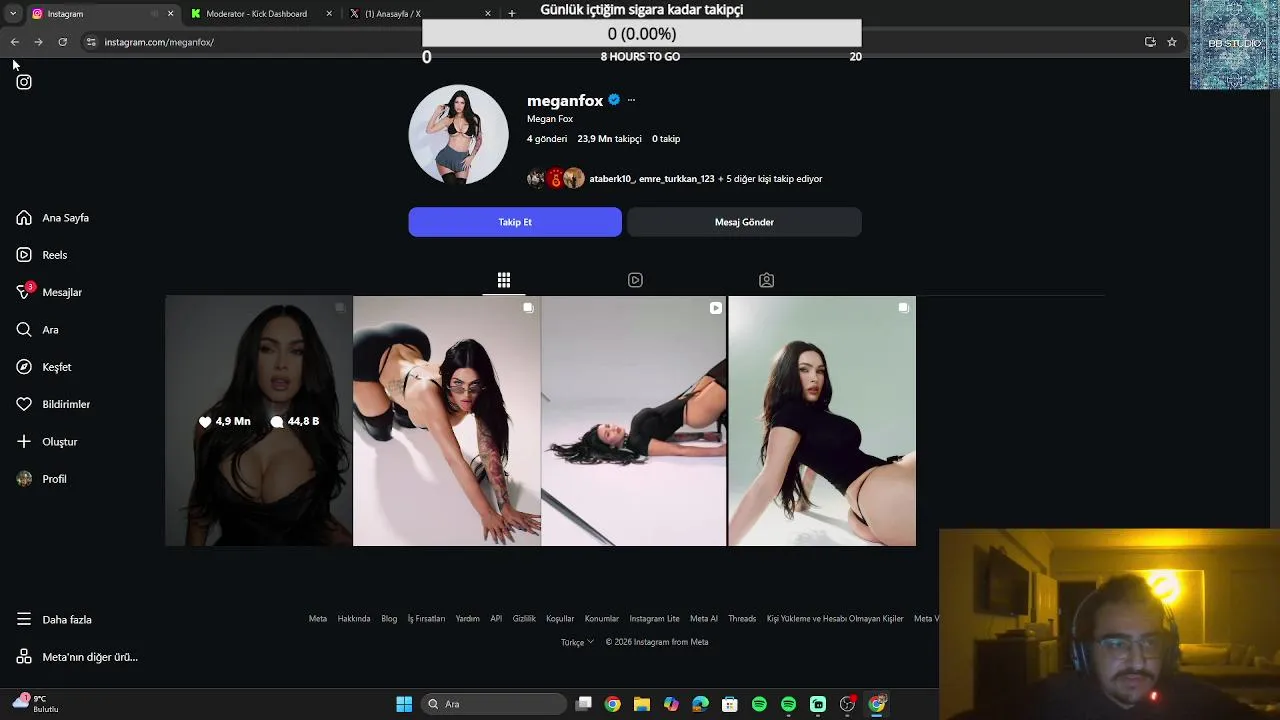1280x720 pixels.
Task: Switch to the Moderator - Kick Dashboard tab
Action: point(261,14)
